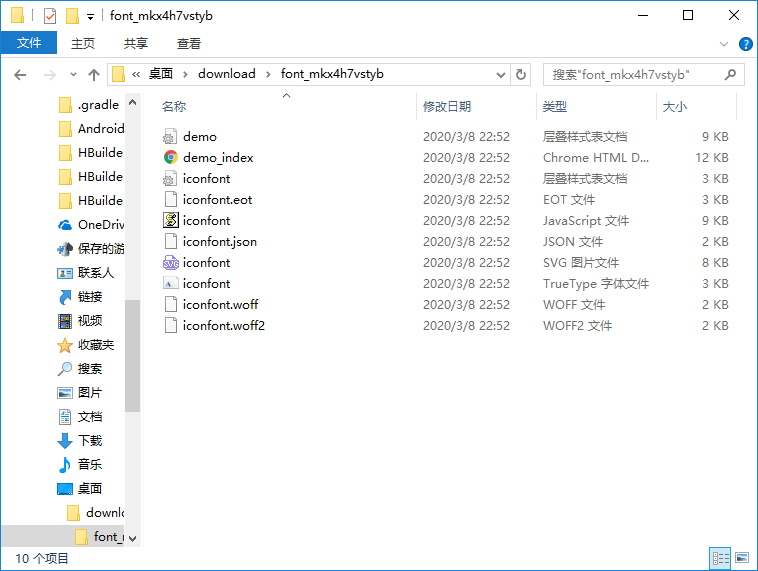Sort files by the 修改日期 column
758x571 pixels.
(447, 106)
